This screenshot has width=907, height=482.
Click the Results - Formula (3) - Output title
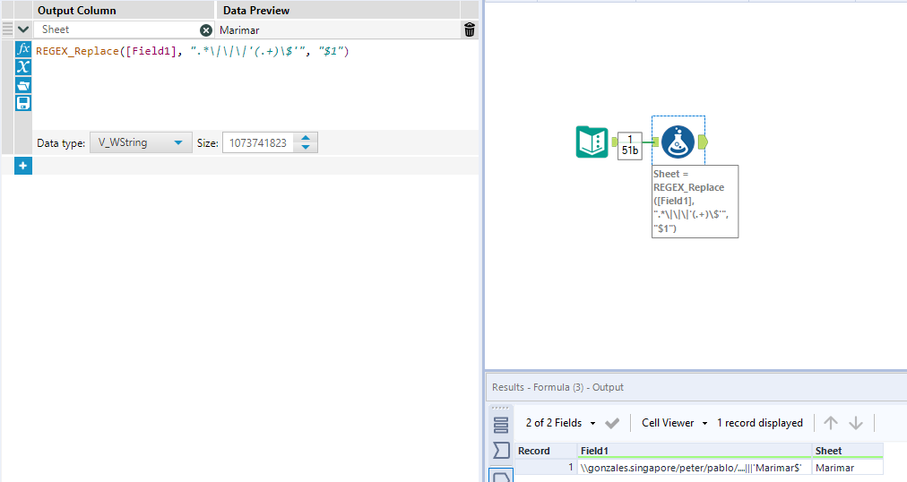(x=558, y=387)
